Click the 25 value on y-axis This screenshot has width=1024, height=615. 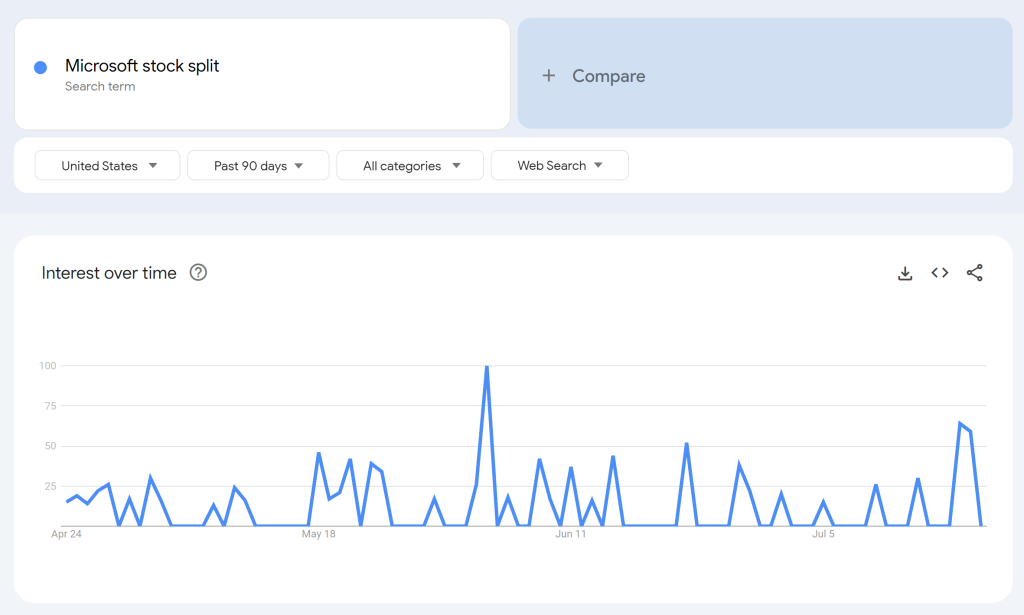coord(50,486)
